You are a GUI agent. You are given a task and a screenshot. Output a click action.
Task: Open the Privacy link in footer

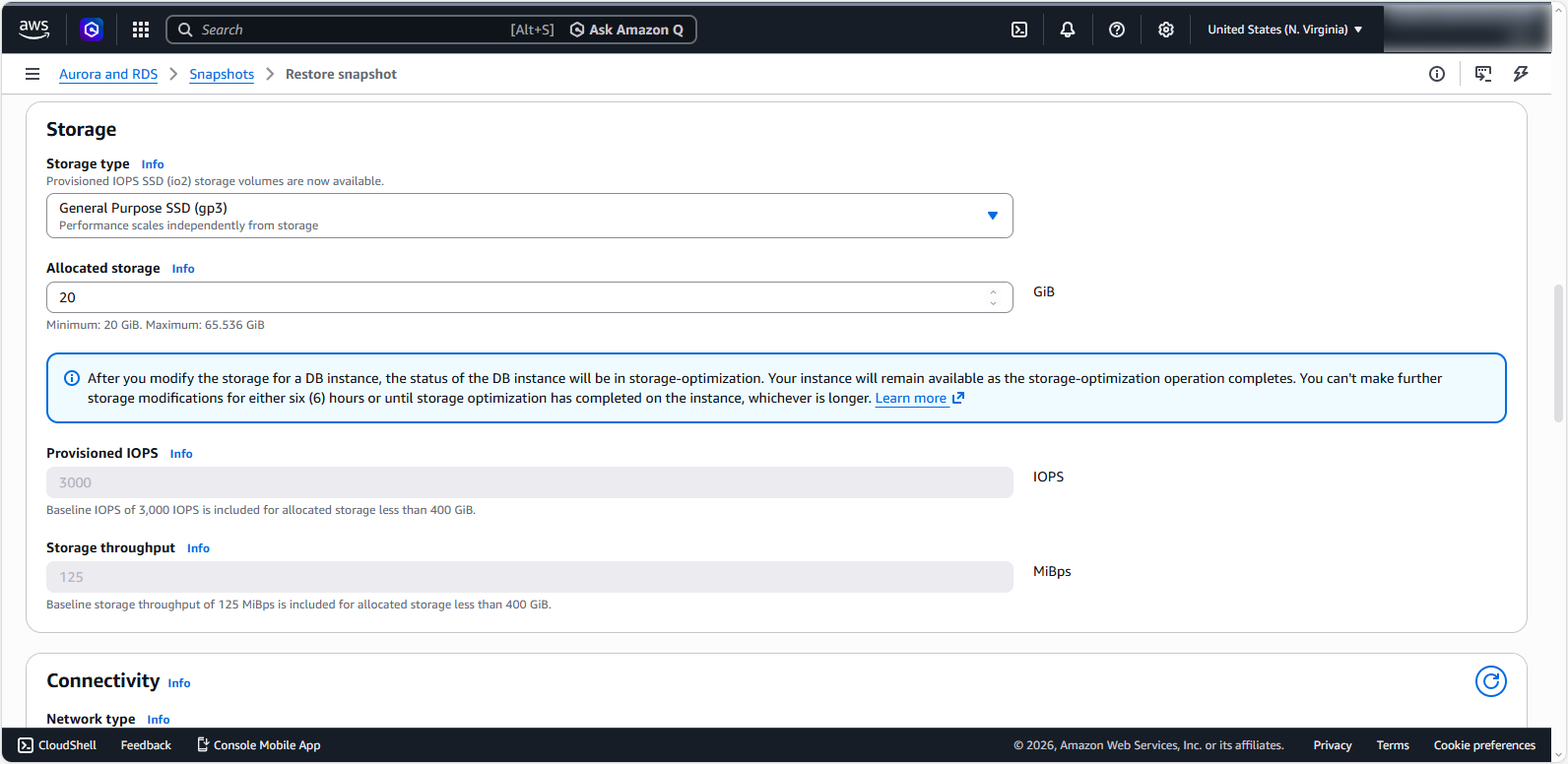tap(1333, 745)
